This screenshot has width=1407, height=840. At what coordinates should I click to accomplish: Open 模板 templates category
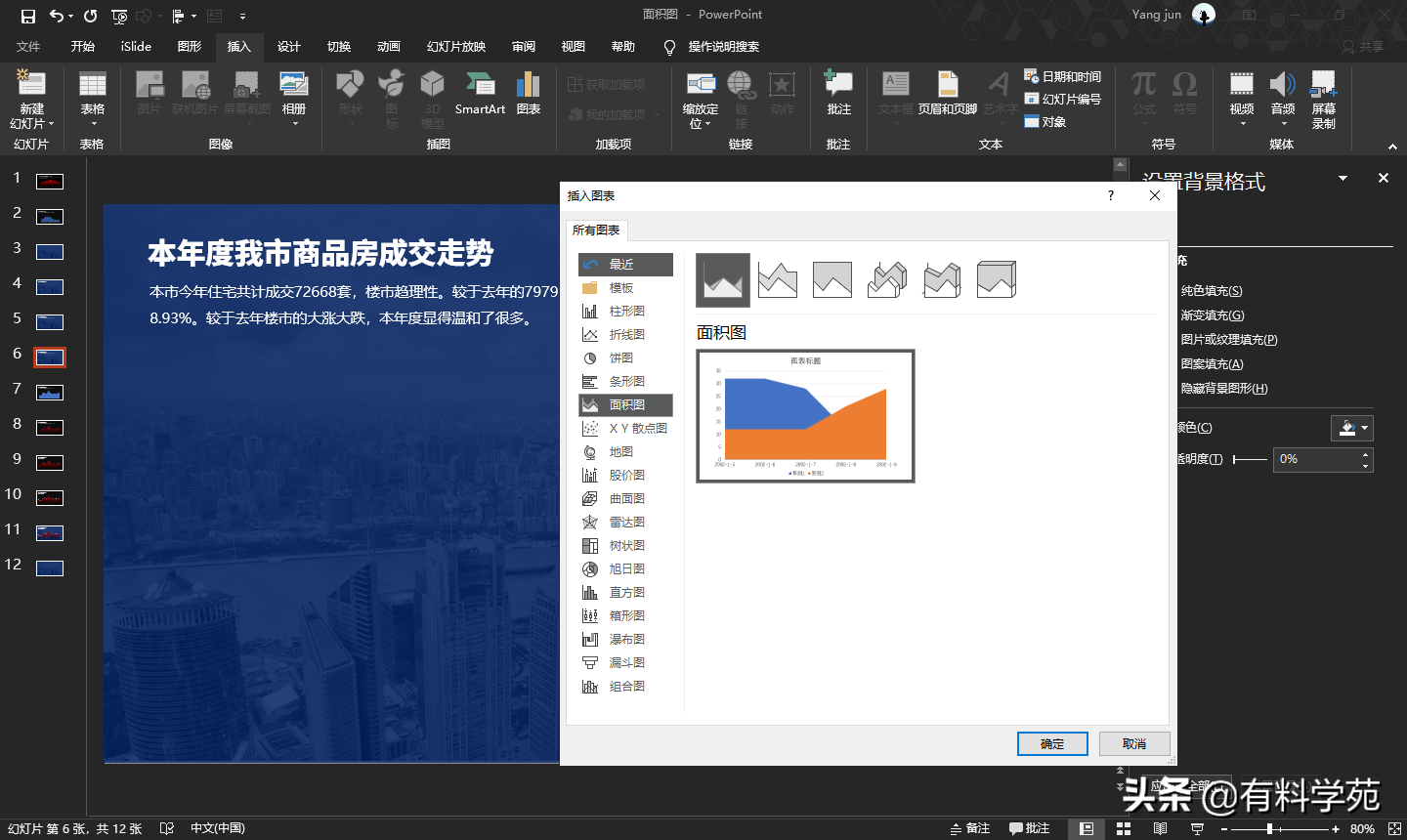625,288
